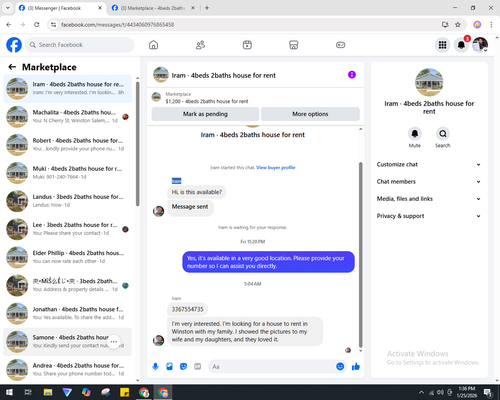Click in the Search Facebook field

(80, 45)
